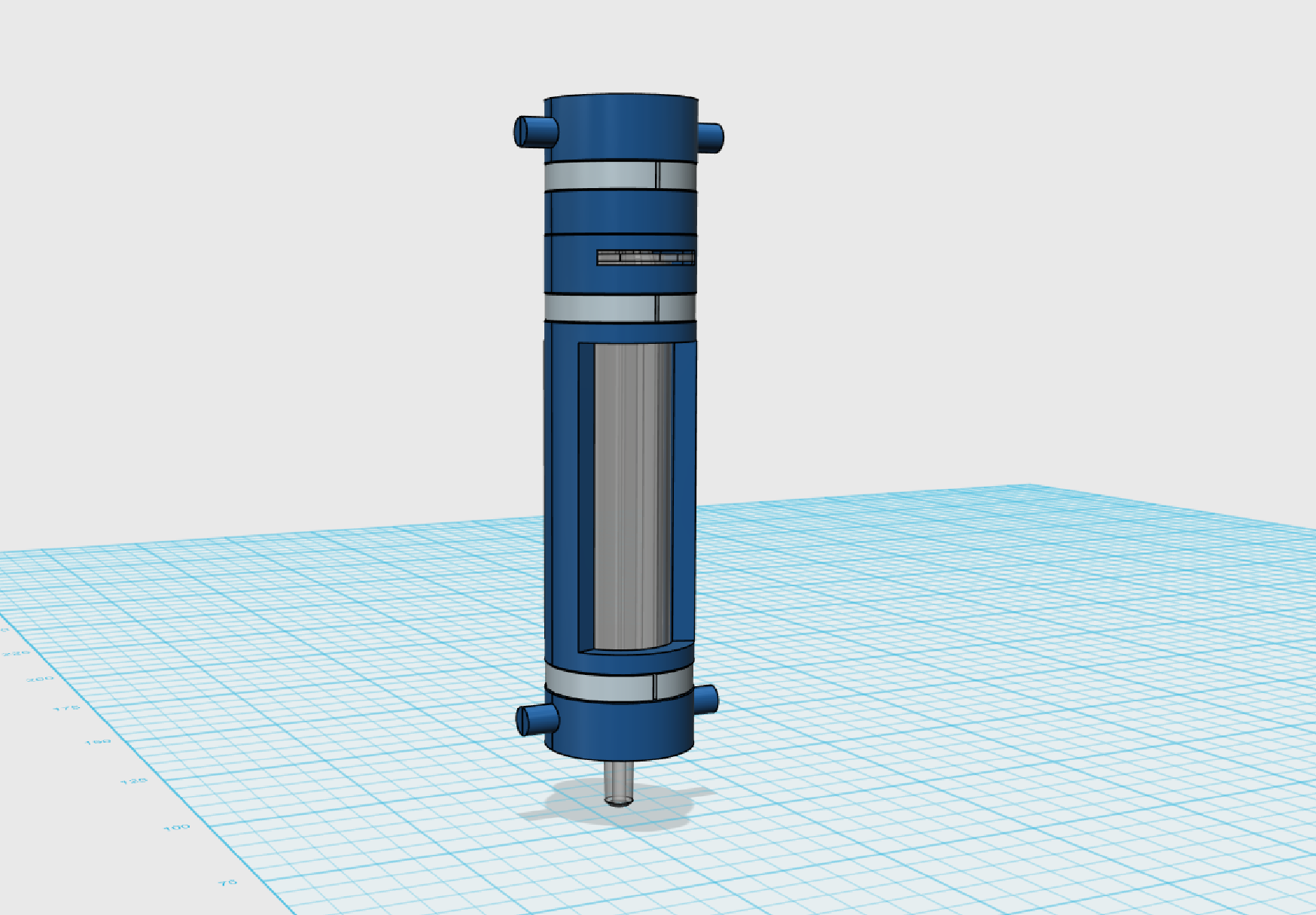Select the top-left blue peg on the cap

click(x=535, y=132)
